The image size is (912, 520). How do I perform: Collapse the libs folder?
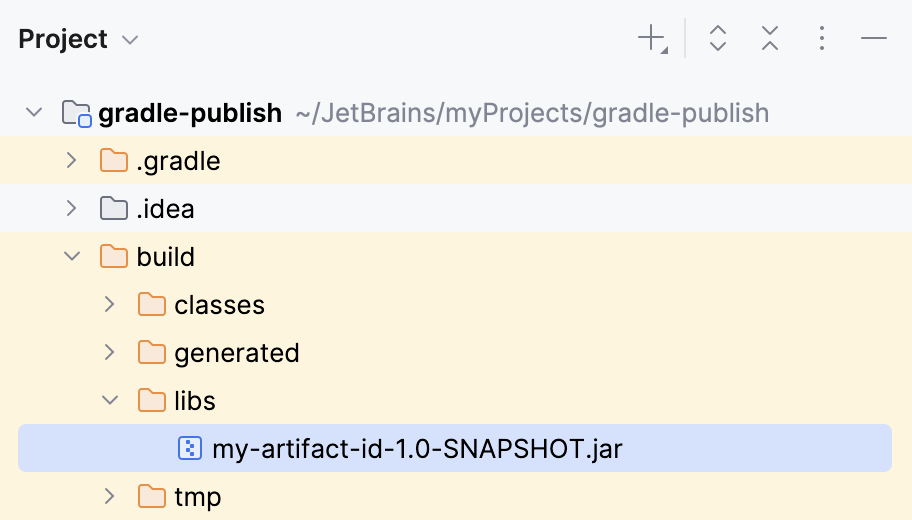(109, 401)
